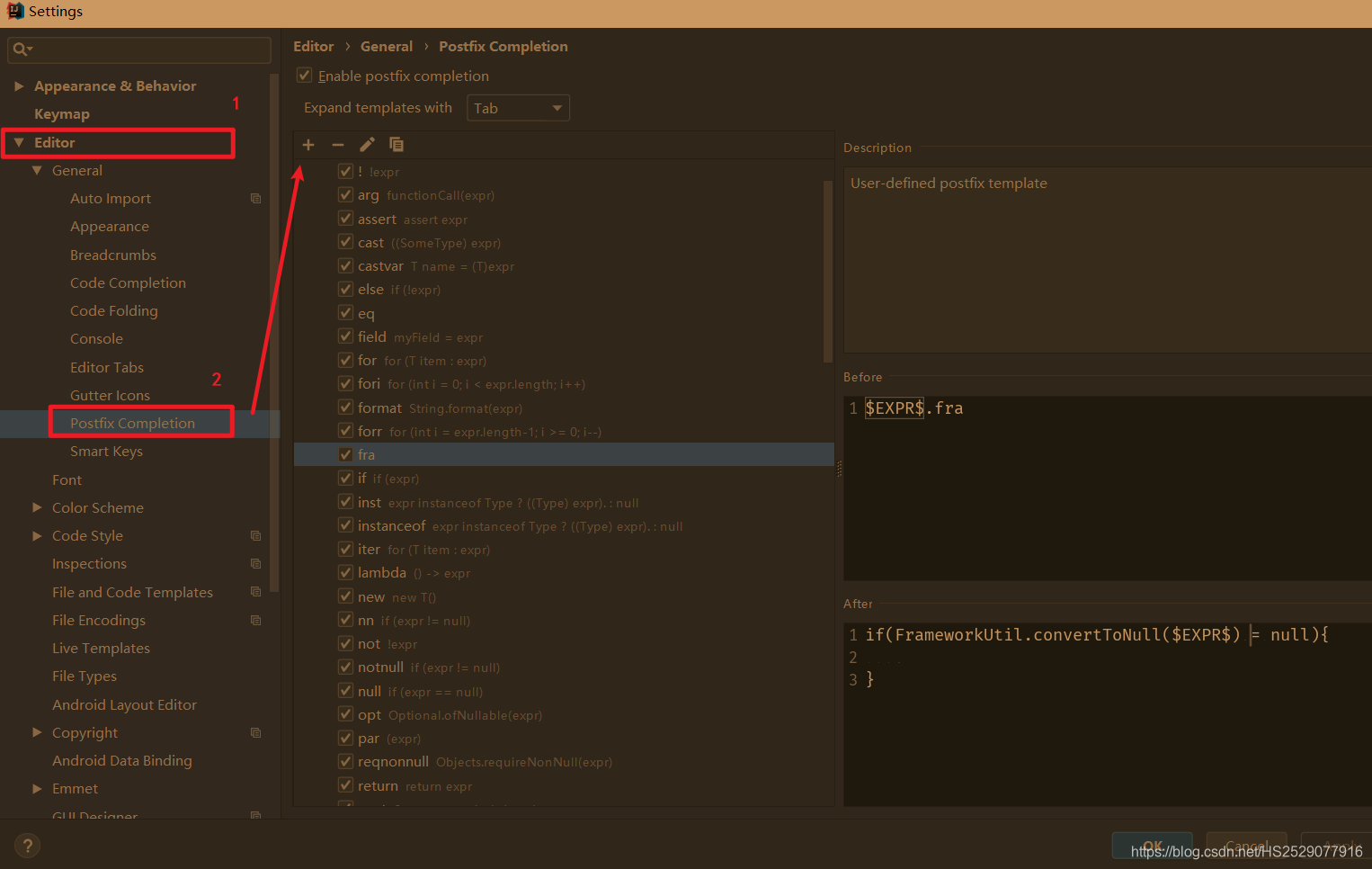Click General in the breadcrumb path
This screenshot has height=869, width=1372.
coord(387,47)
